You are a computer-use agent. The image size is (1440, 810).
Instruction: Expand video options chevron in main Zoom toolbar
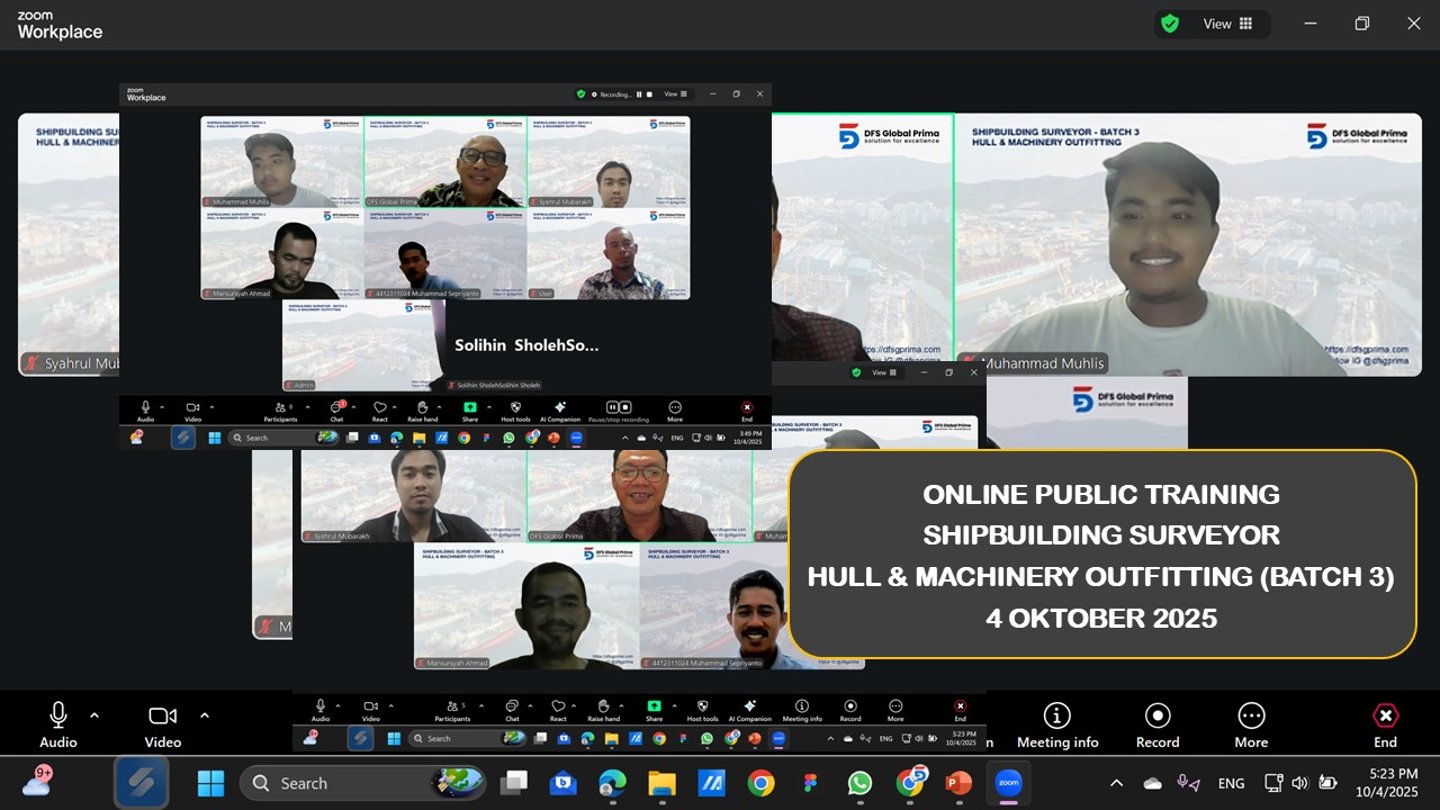(204, 716)
